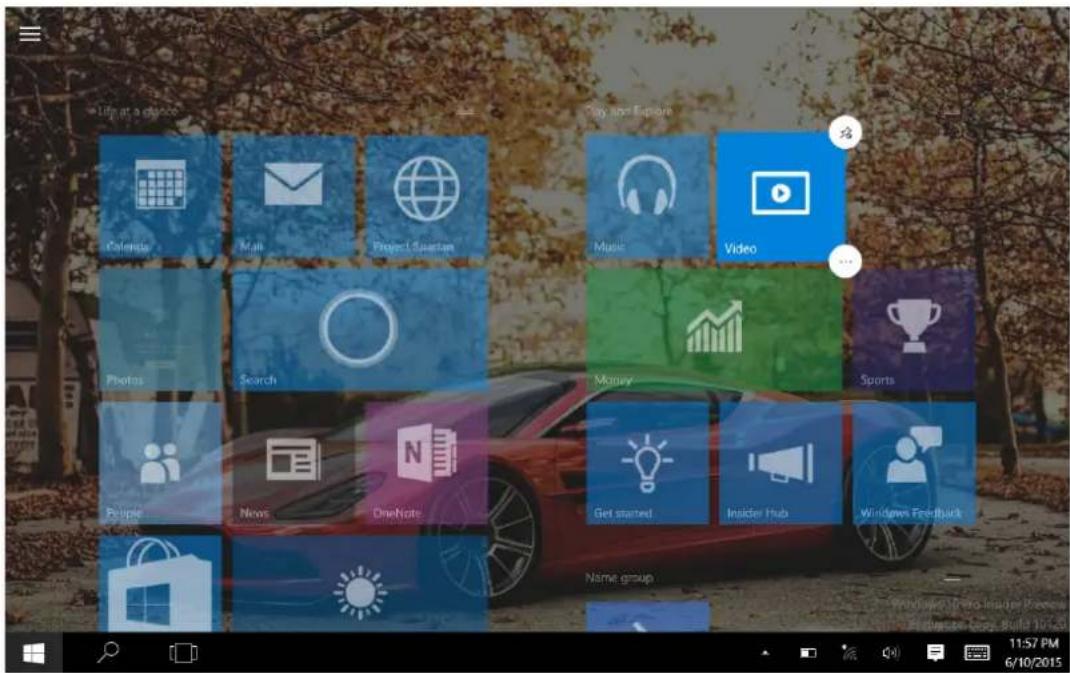
Task: Open the Windows Feedback tile
Action: point(914,463)
